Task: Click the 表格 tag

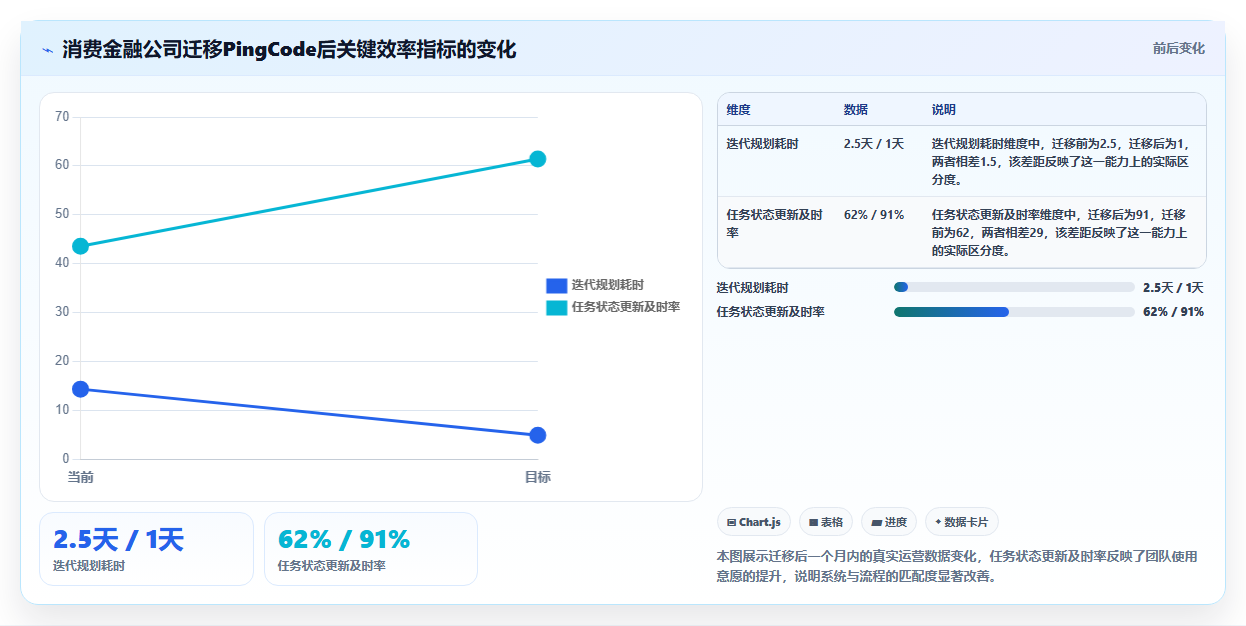Action: click(x=826, y=522)
